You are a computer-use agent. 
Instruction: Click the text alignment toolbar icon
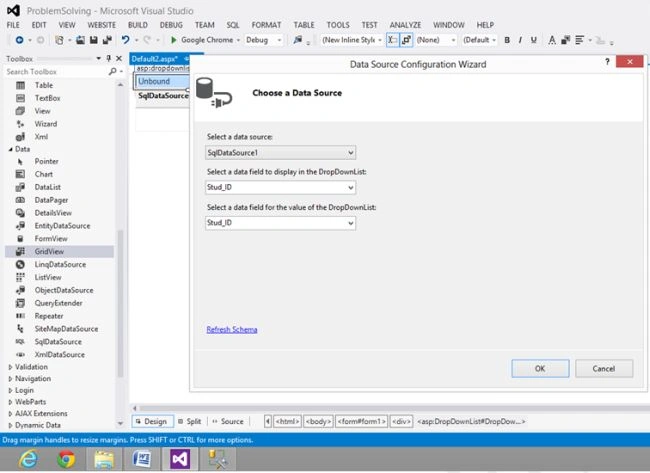[x=580, y=40]
